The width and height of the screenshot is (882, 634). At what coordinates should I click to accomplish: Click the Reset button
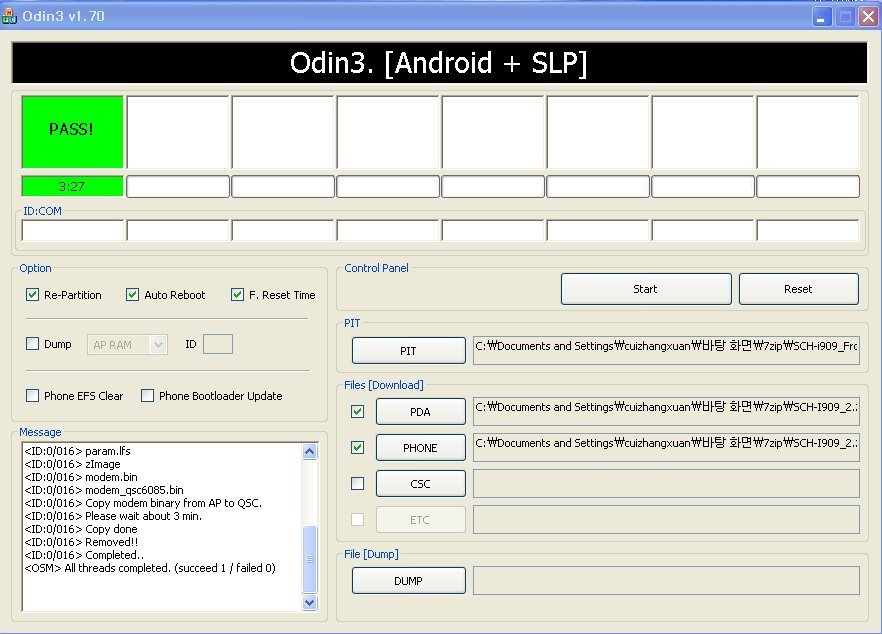pyautogui.click(x=799, y=289)
